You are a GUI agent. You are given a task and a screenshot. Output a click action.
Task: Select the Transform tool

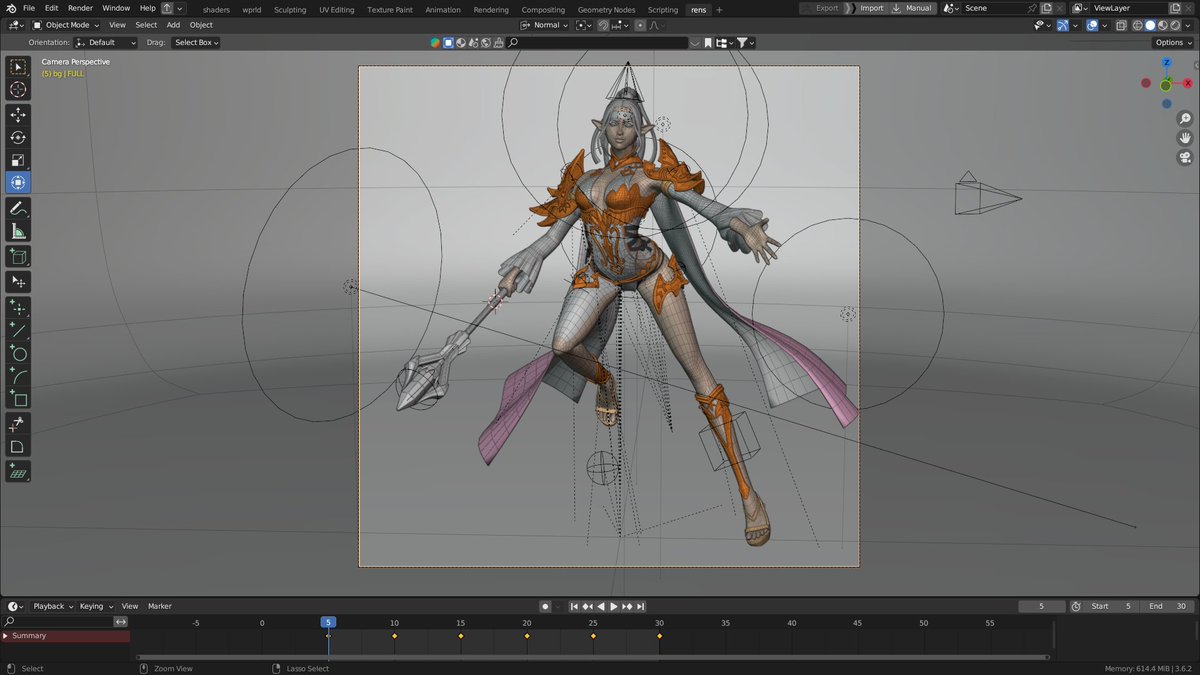pos(18,183)
